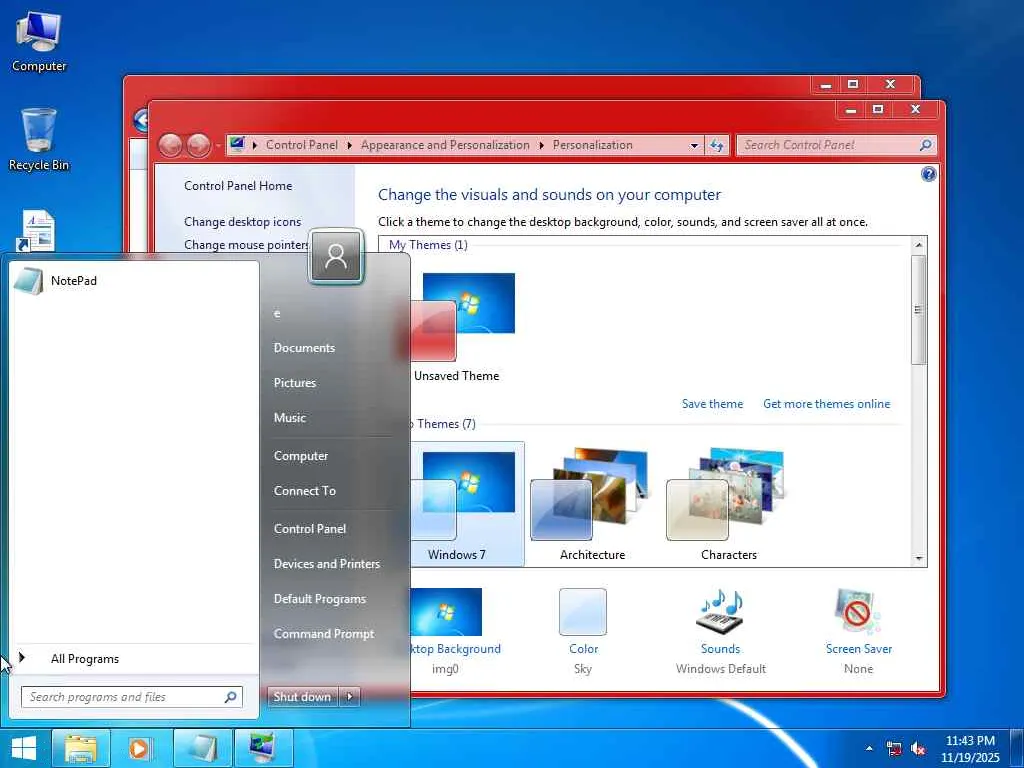
Task: Click Get more themes online link
Action: click(x=826, y=404)
